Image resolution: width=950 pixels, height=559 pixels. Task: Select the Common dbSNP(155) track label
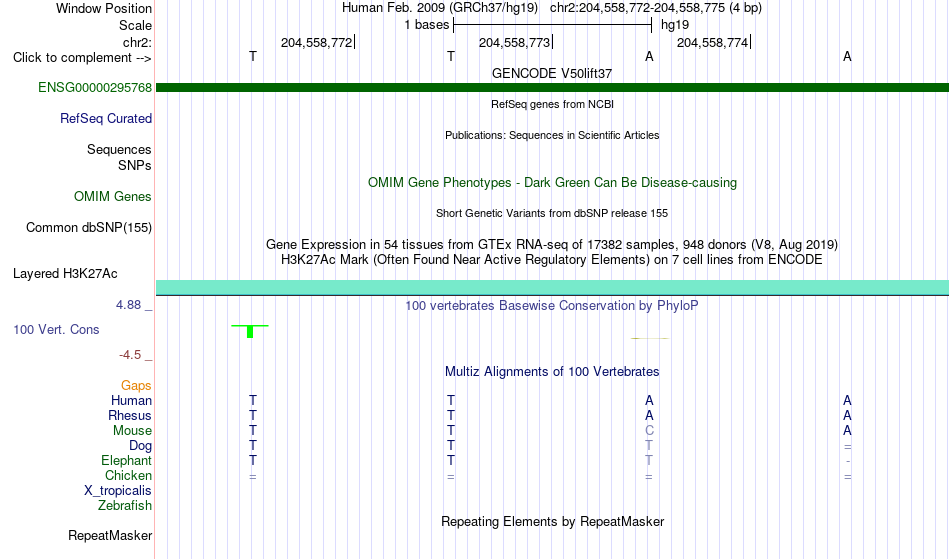[89, 228]
